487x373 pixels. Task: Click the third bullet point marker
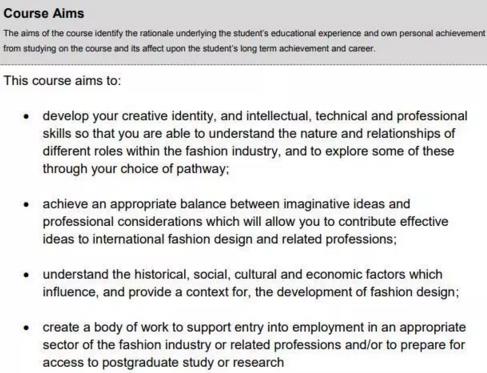(x=26, y=275)
